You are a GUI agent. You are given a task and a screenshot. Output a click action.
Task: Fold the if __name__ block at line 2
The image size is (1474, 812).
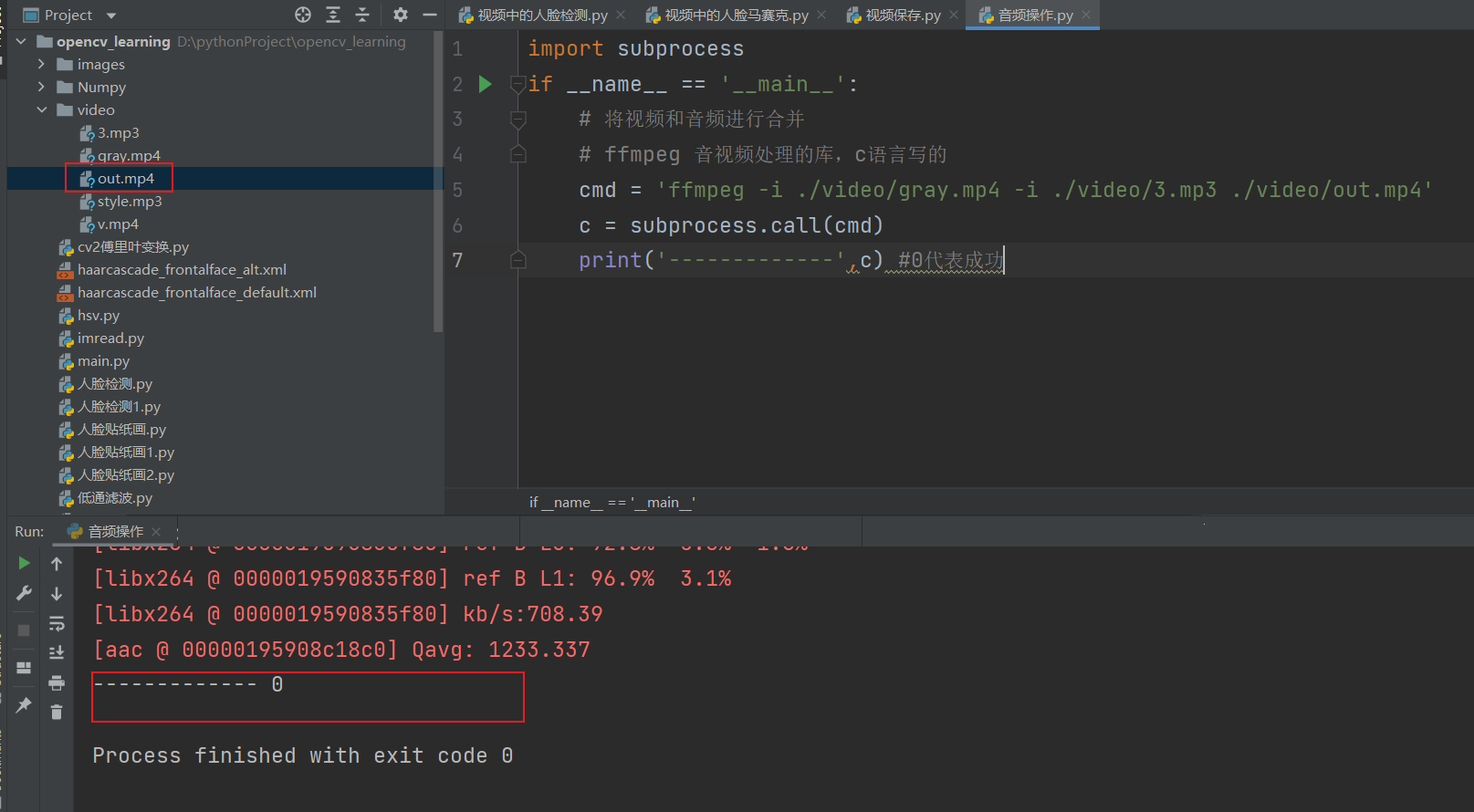(x=517, y=84)
